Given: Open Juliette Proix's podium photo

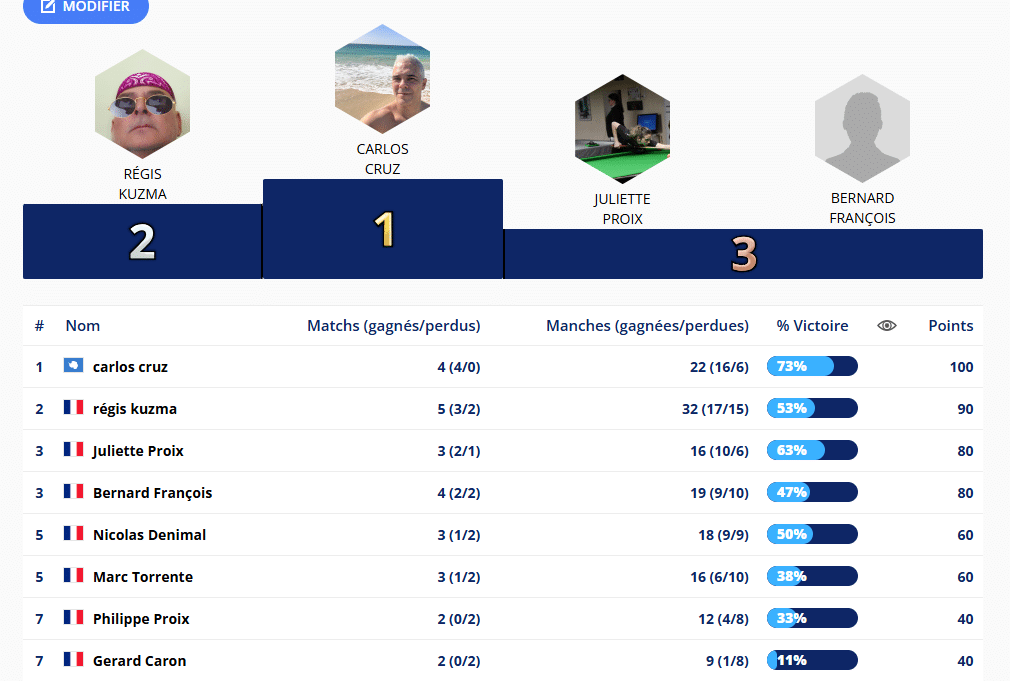Looking at the screenshot, I should 622,129.
